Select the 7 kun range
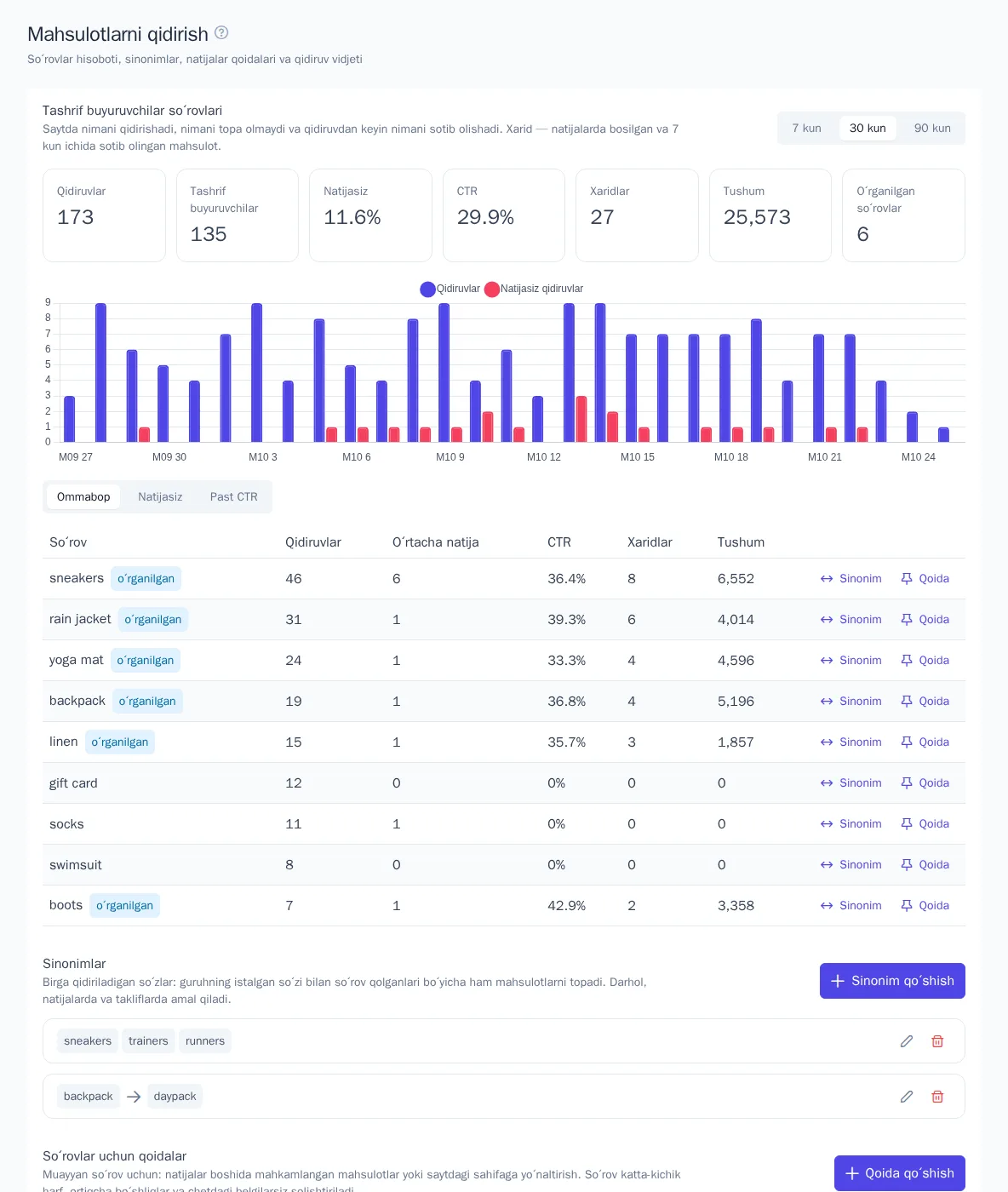This screenshot has width=1008, height=1192. pyautogui.click(x=806, y=128)
